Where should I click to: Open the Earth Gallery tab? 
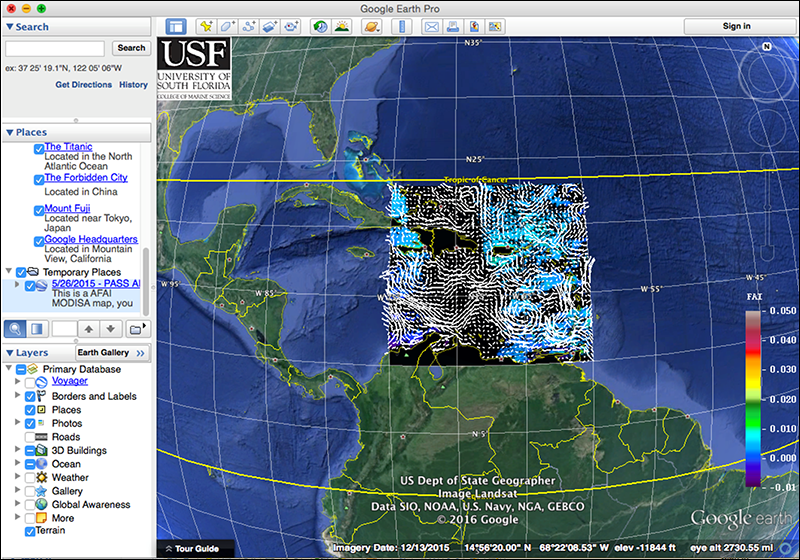pyautogui.click(x=112, y=352)
